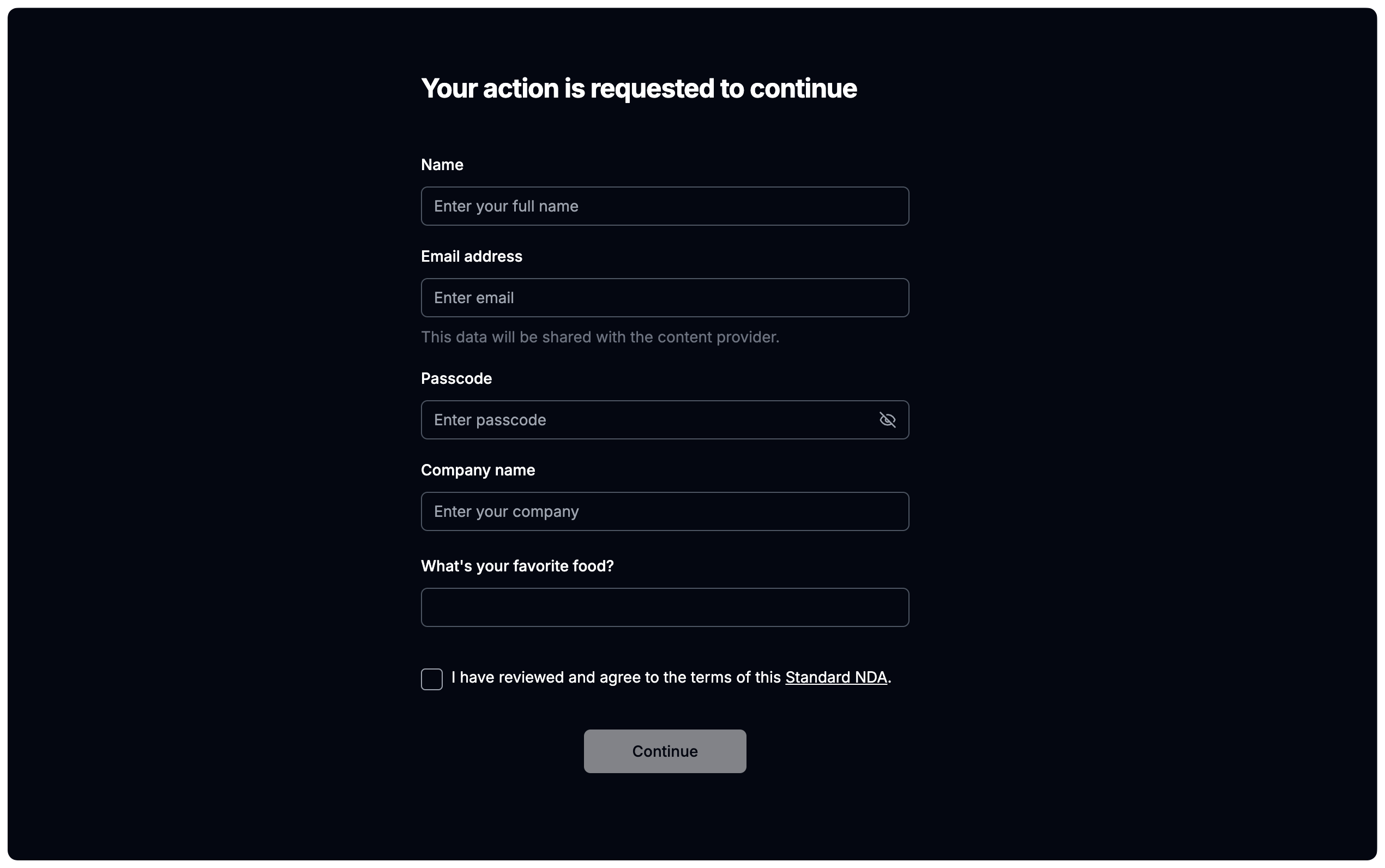Select the Enter email input box
The image size is (1385, 868).
tap(665, 298)
